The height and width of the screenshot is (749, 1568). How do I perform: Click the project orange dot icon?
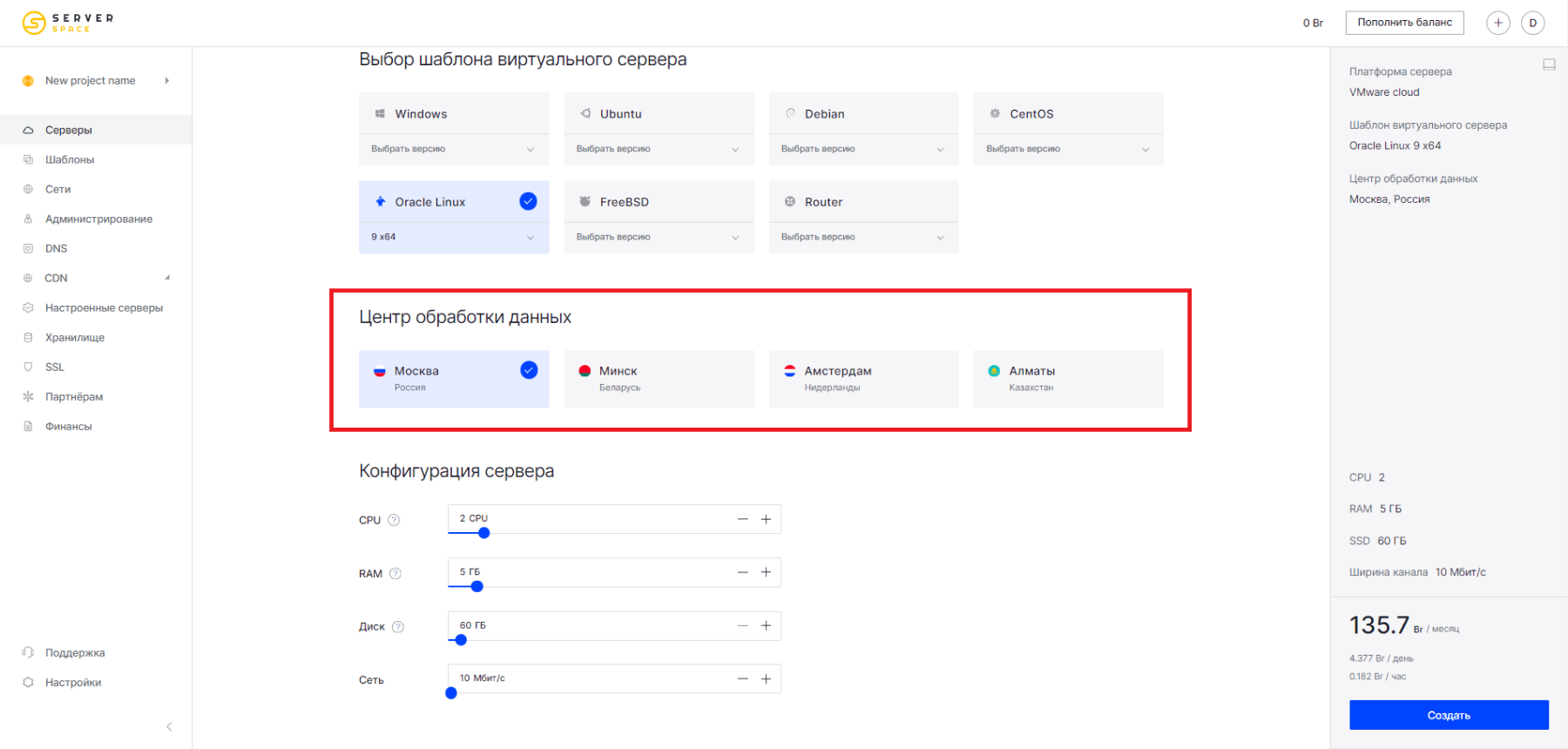tap(28, 80)
